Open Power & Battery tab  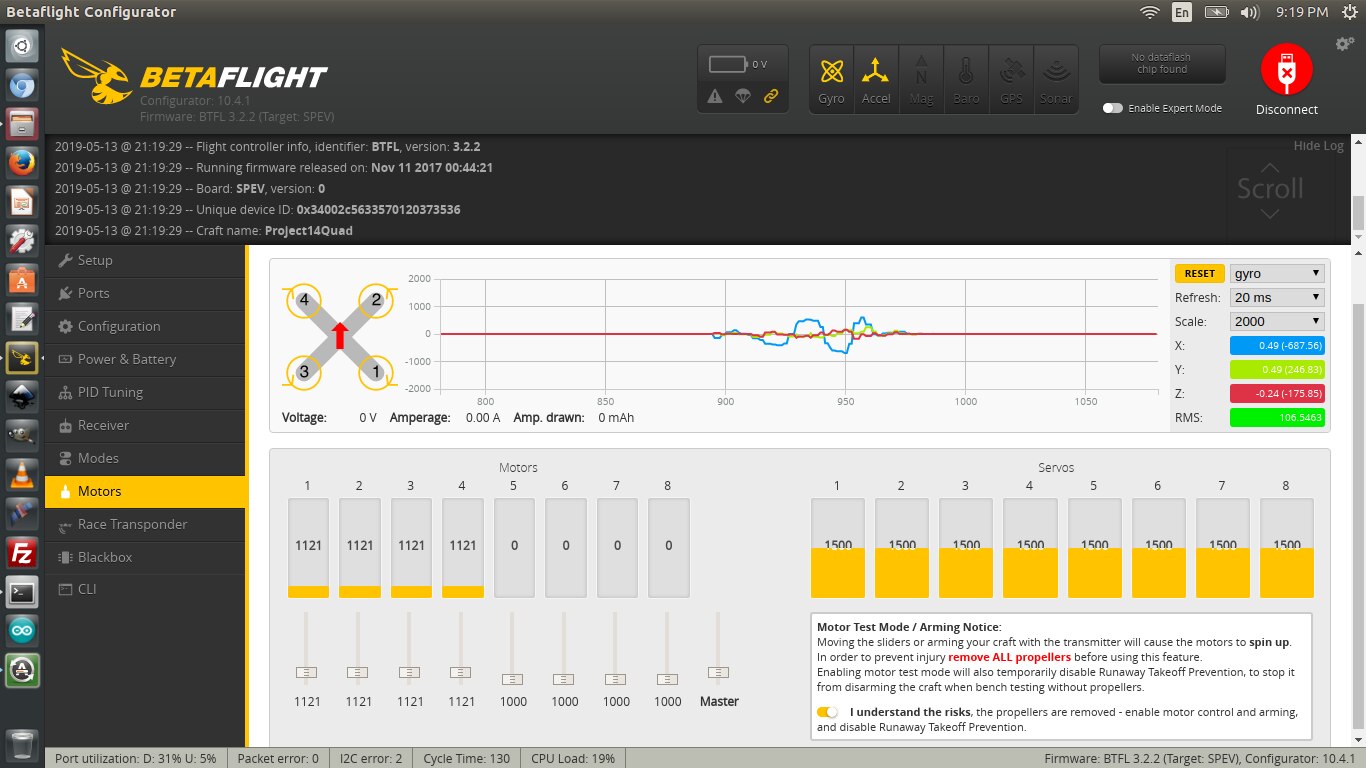pos(146,359)
